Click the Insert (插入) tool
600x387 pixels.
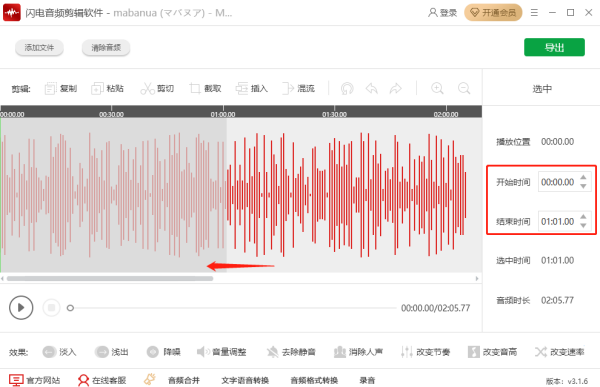(251, 88)
